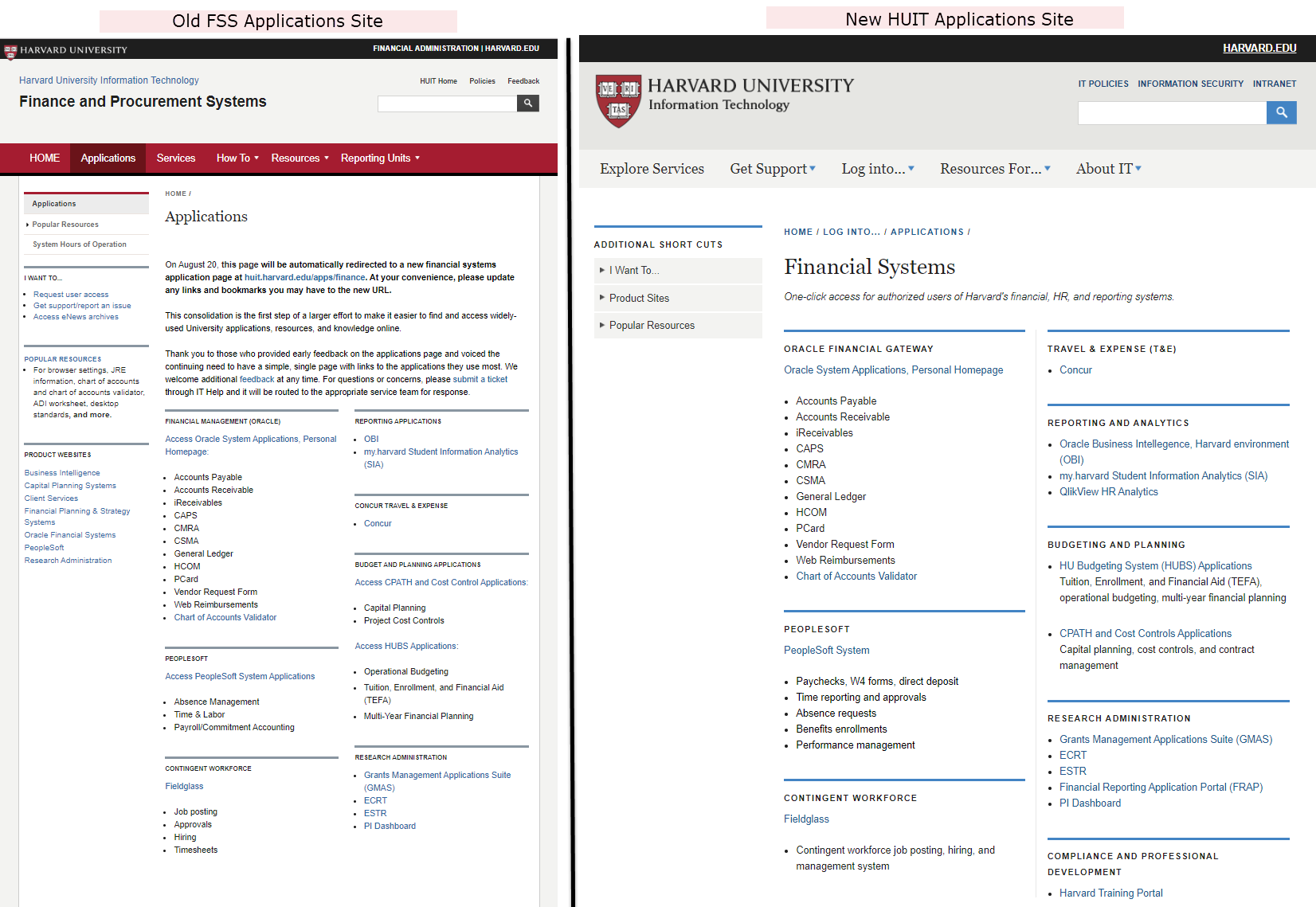Open Concur under Travel & Expense (T&E)

coord(1075,370)
